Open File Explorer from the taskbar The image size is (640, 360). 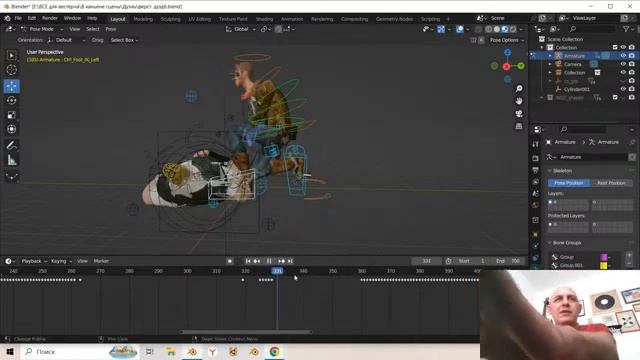(x=171, y=351)
